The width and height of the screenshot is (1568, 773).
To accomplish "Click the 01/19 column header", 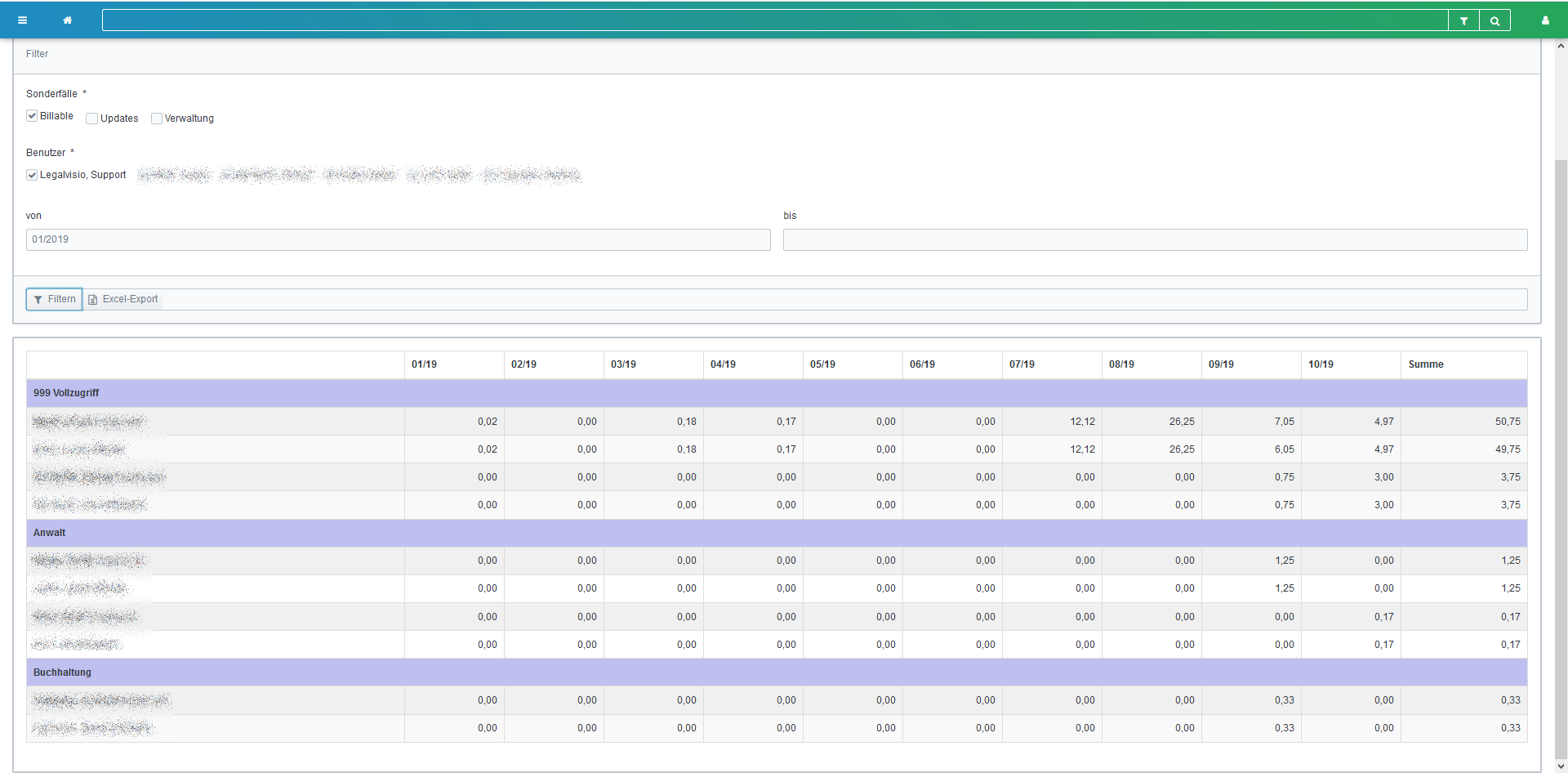I will (424, 364).
